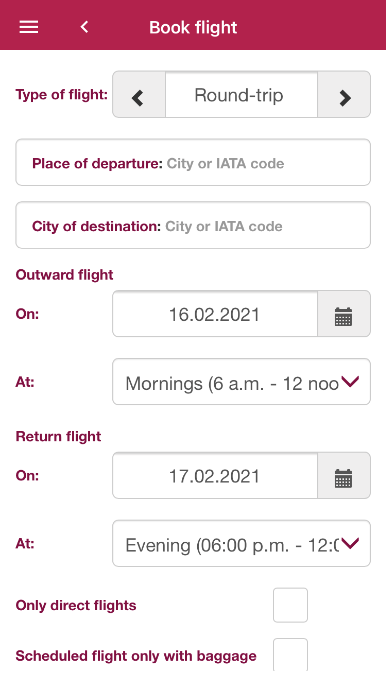
Task: Open the hamburger menu
Action: tap(29, 27)
